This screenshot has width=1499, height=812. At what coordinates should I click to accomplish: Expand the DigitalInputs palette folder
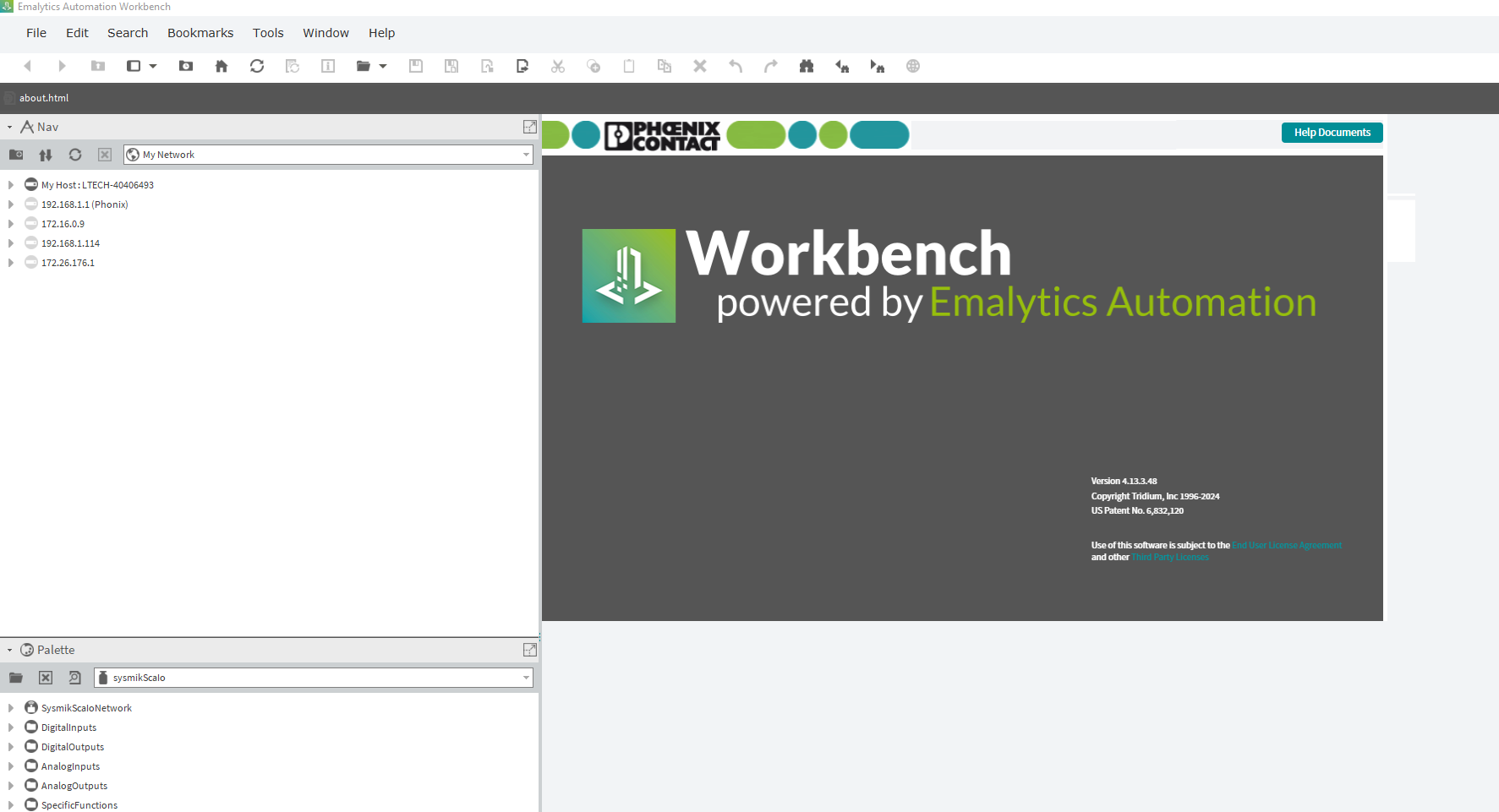tap(11, 728)
